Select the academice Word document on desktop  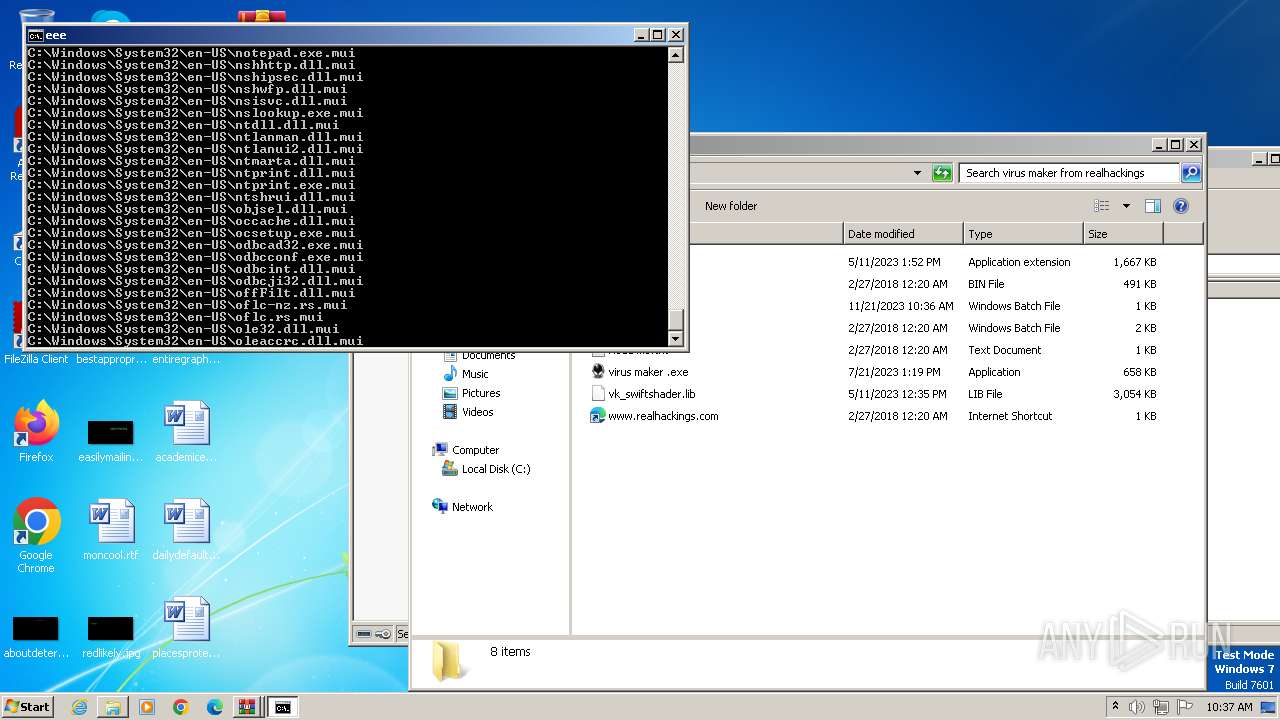[x=186, y=433]
